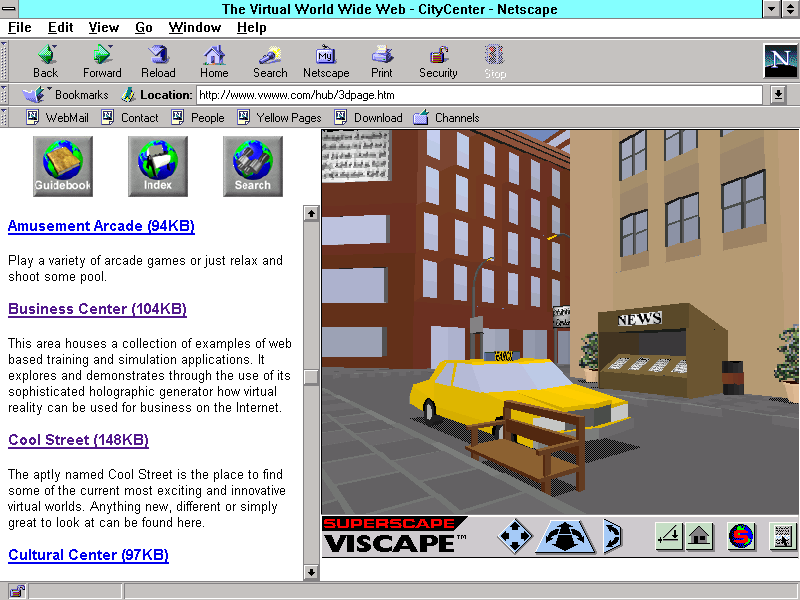This screenshot has width=800, height=600.
Task: Click the Superscape Viscape logo
Action: click(x=395, y=535)
